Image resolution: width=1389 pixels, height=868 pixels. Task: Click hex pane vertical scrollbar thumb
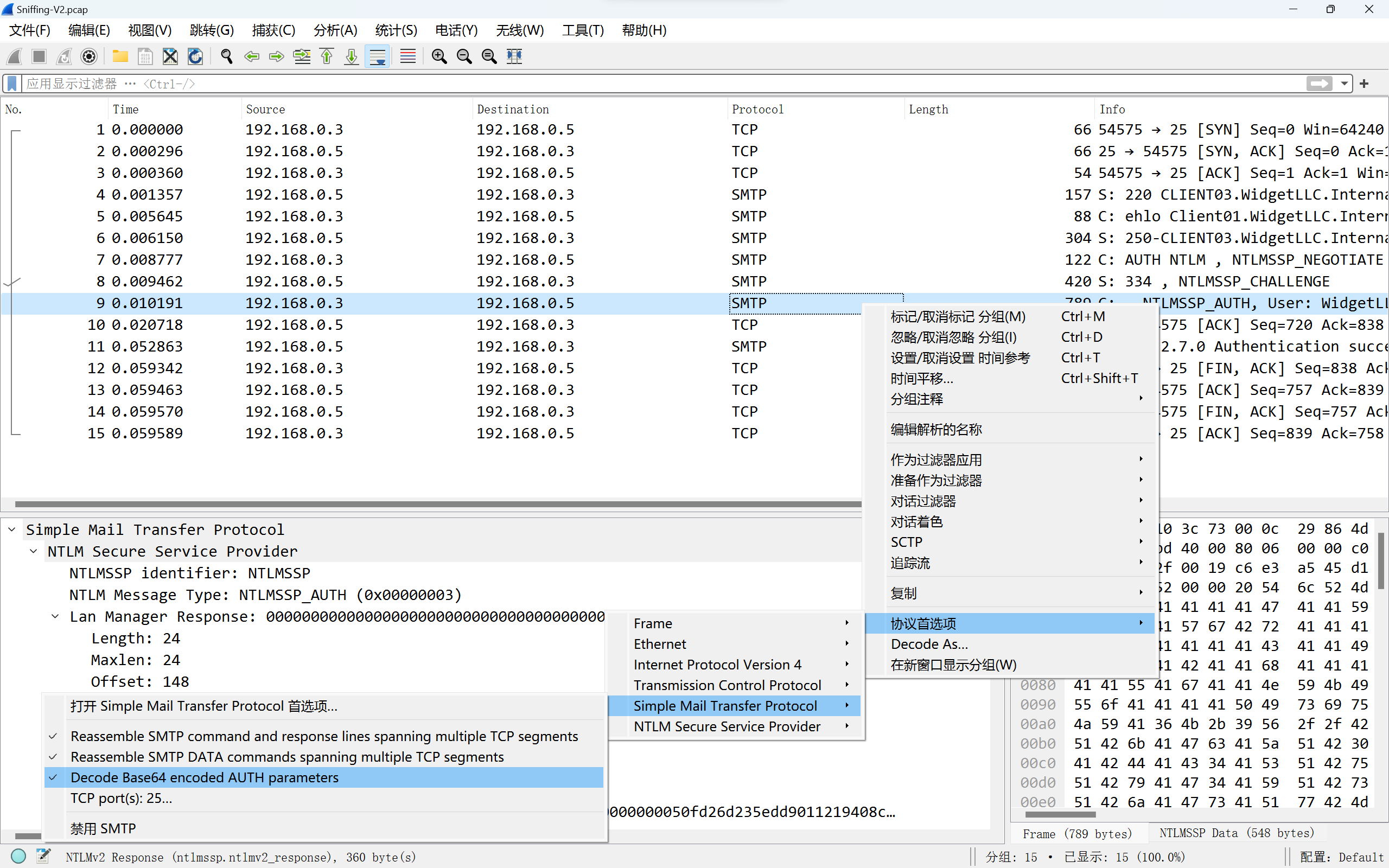click(x=1381, y=561)
